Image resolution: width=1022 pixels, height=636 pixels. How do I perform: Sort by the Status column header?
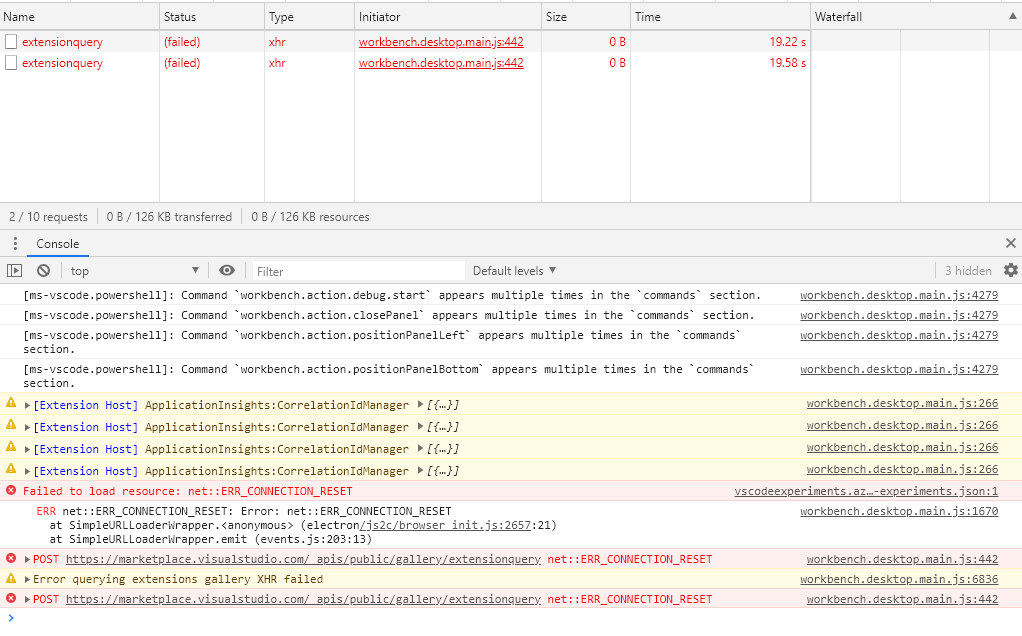(212, 17)
